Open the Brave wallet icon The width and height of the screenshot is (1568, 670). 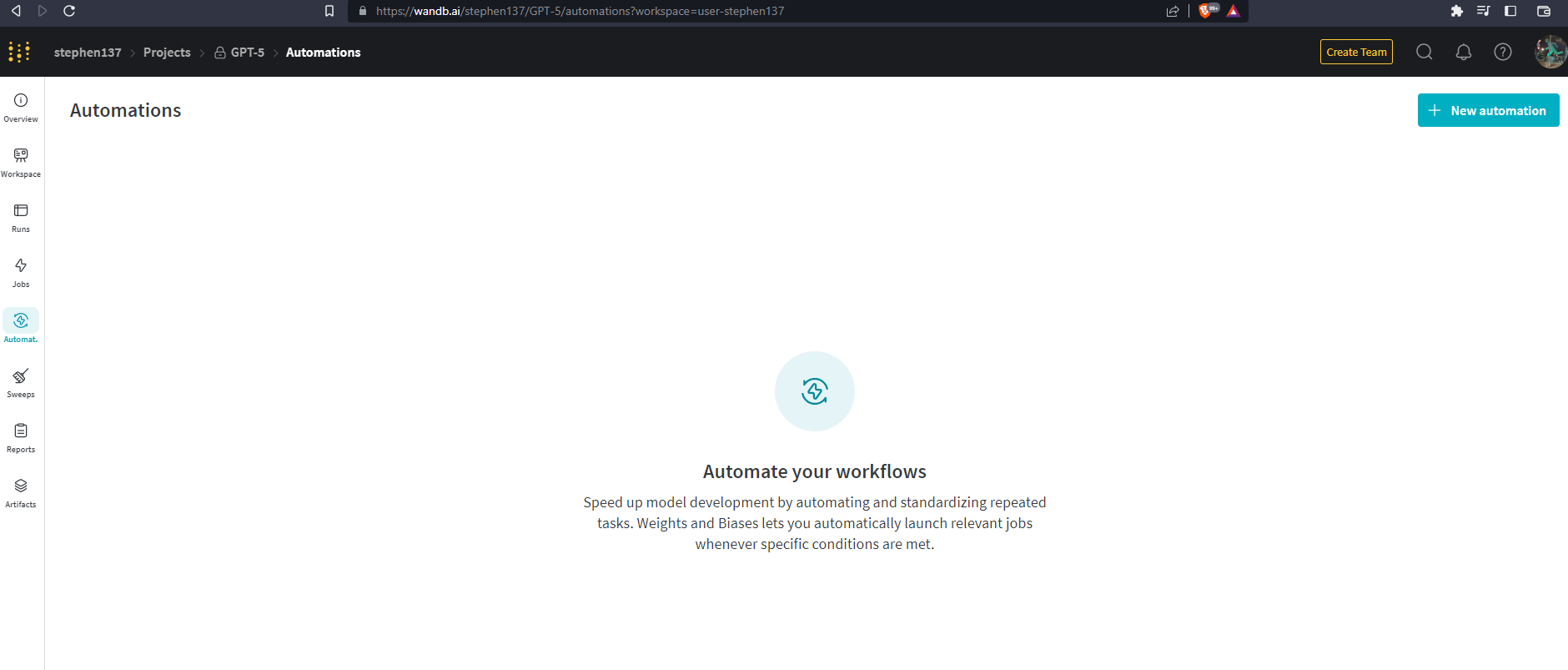1544,11
